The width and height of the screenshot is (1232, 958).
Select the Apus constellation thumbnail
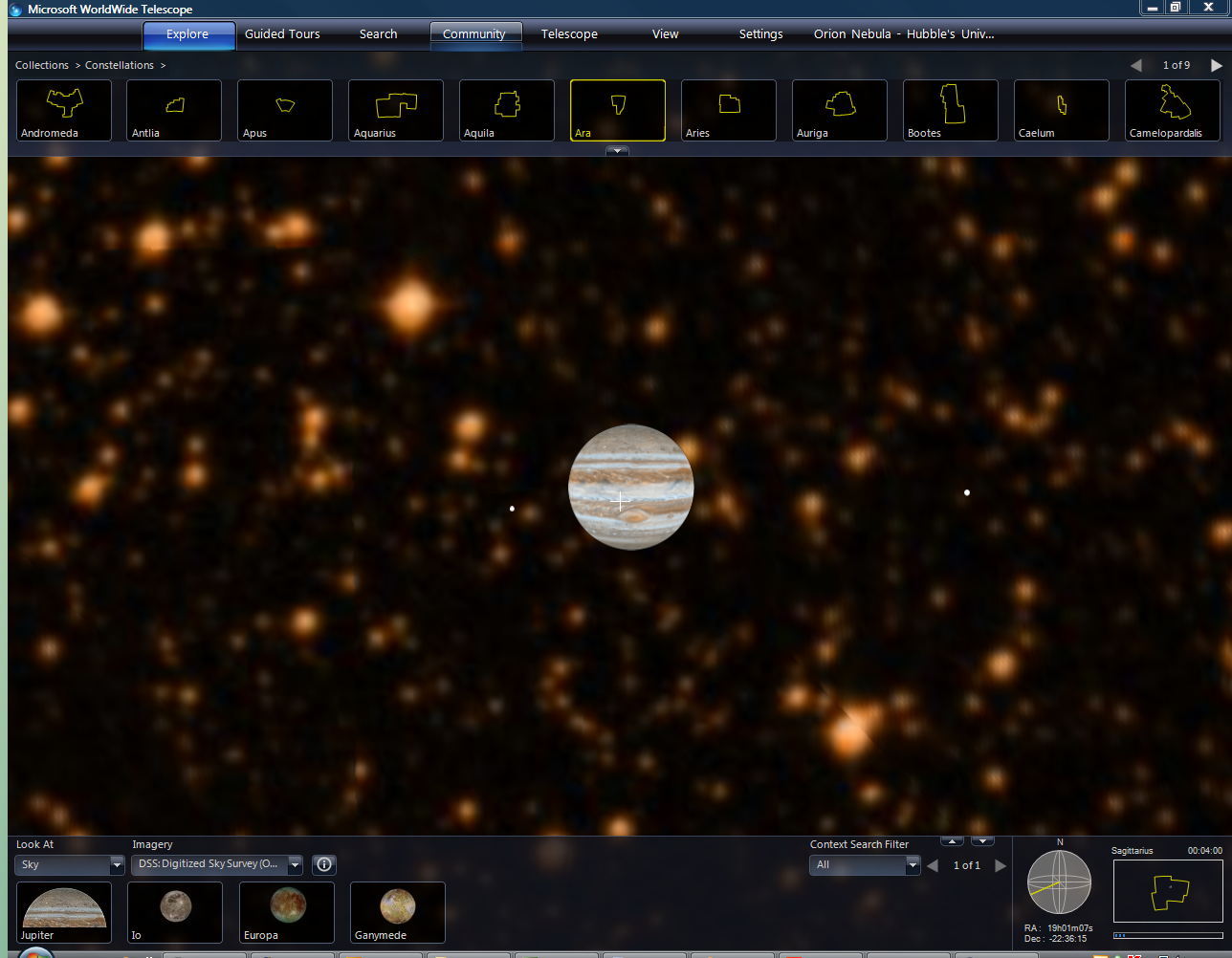[x=285, y=110]
